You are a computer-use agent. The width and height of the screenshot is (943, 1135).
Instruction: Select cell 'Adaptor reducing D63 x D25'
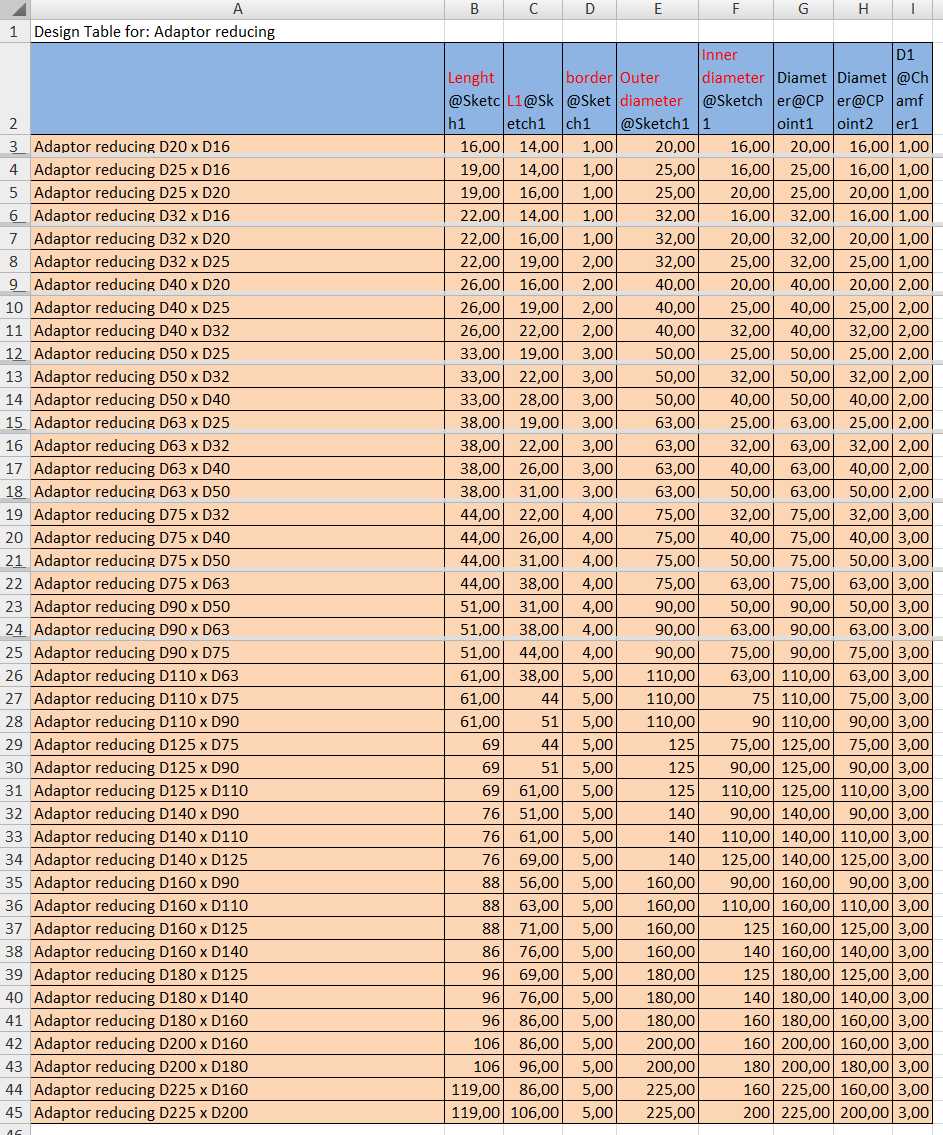237,422
